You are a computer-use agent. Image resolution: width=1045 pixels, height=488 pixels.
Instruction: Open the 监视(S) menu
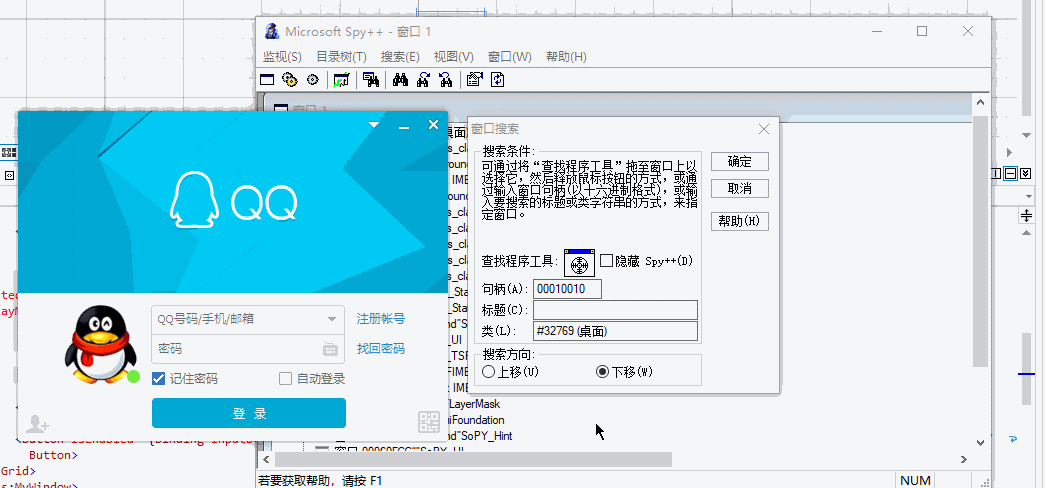click(x=282, y=57)
